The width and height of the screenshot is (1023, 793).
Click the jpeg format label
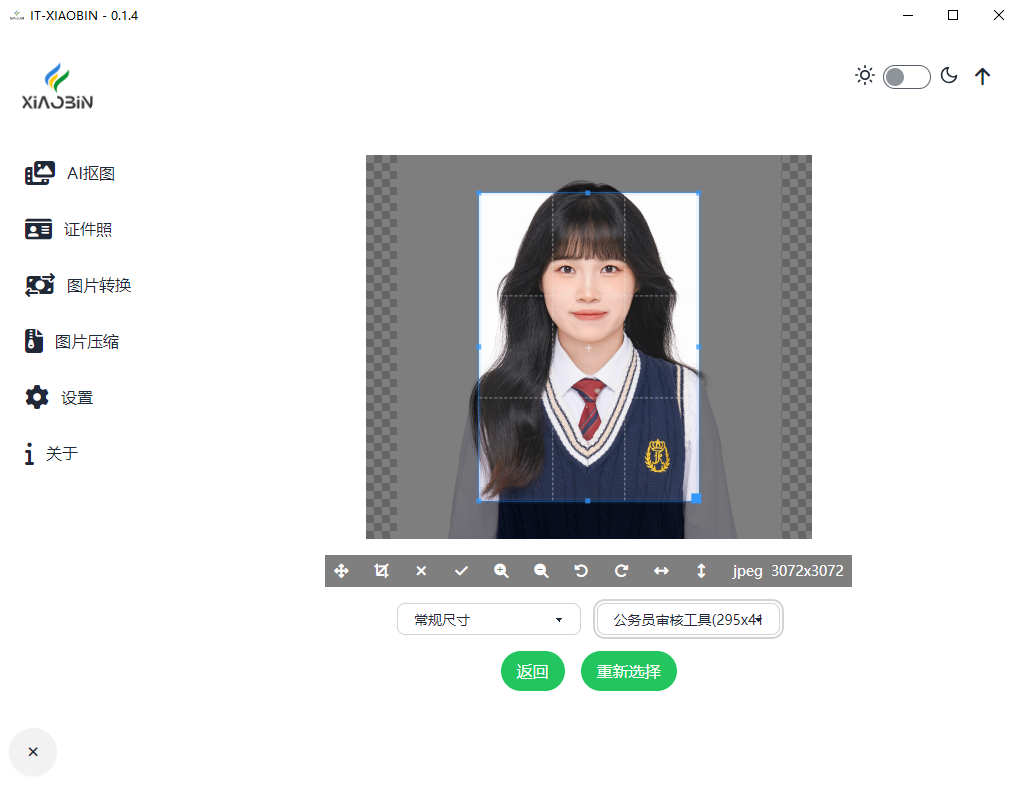point(748,571)
